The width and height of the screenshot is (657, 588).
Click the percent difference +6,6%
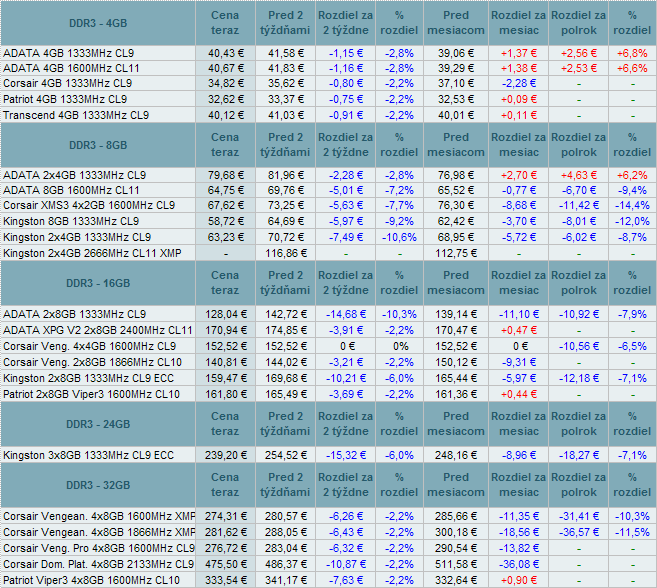632,68
